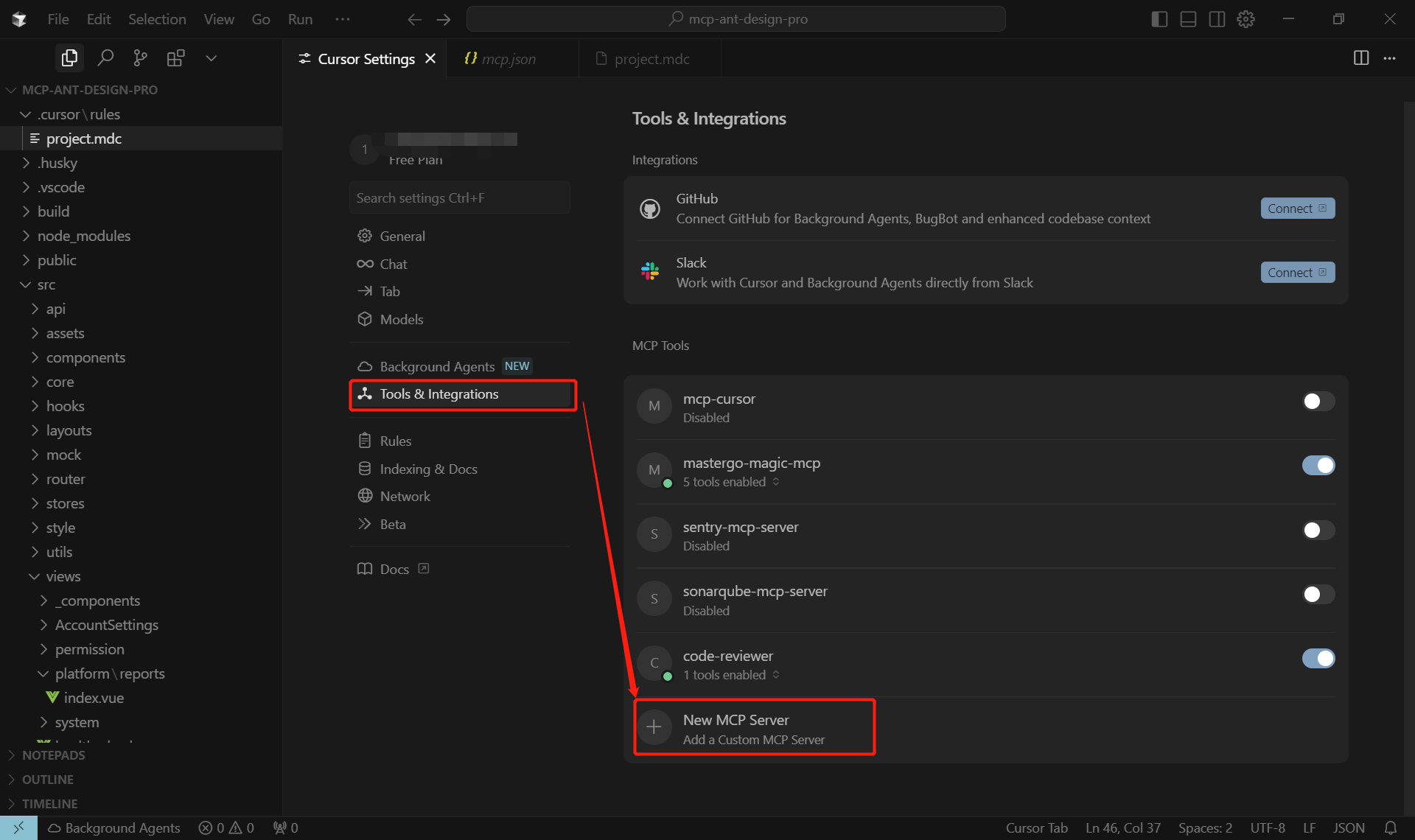Select project.mdc in the file tree
The height and width of the screenshot is (840, 1415).
[x=141, y=139]
